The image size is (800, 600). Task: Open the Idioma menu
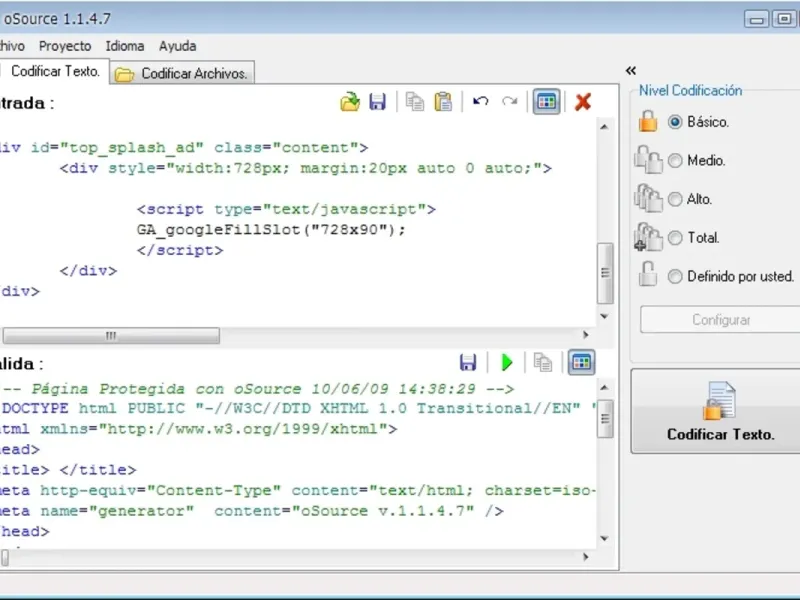[125, 46]
